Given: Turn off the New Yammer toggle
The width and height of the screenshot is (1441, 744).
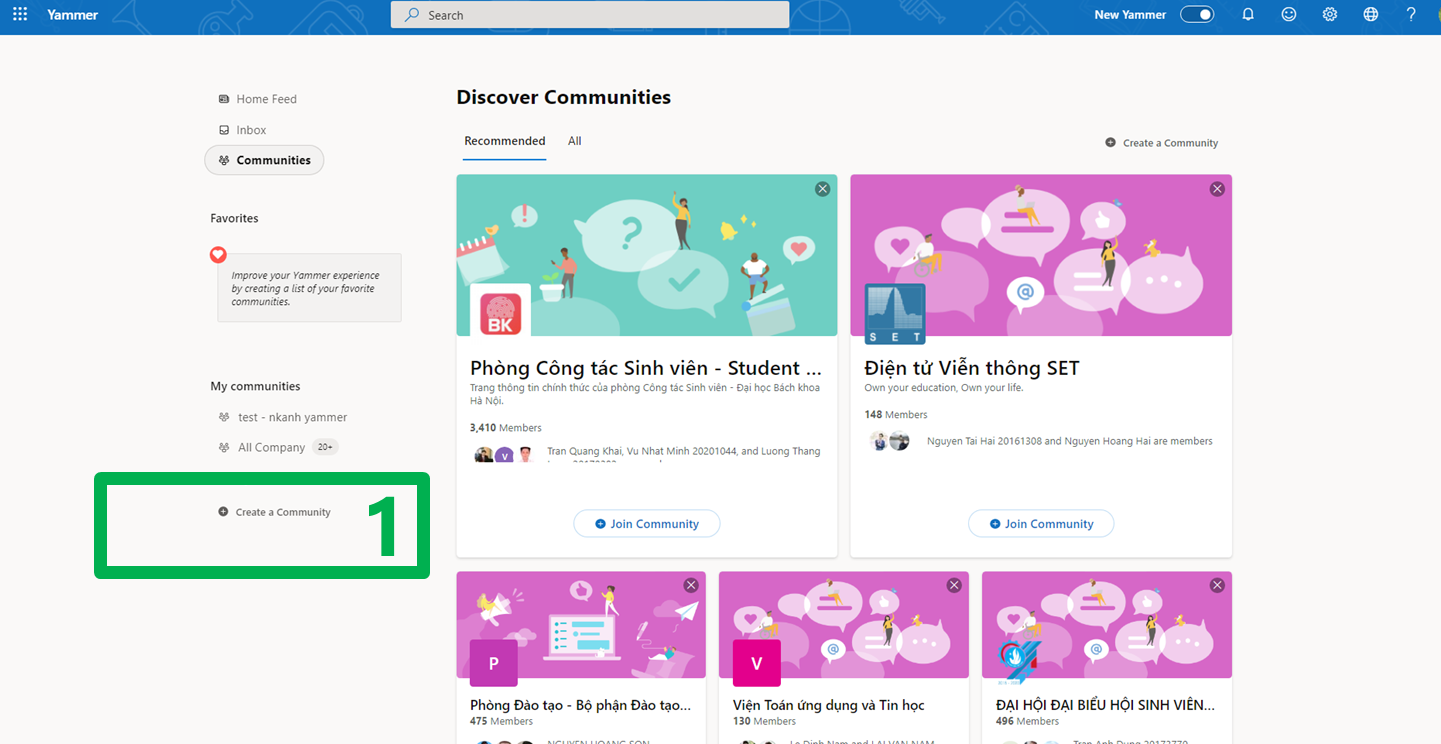Looking at the screenshot, I should pyautogui.click(x=1197, y=15).
